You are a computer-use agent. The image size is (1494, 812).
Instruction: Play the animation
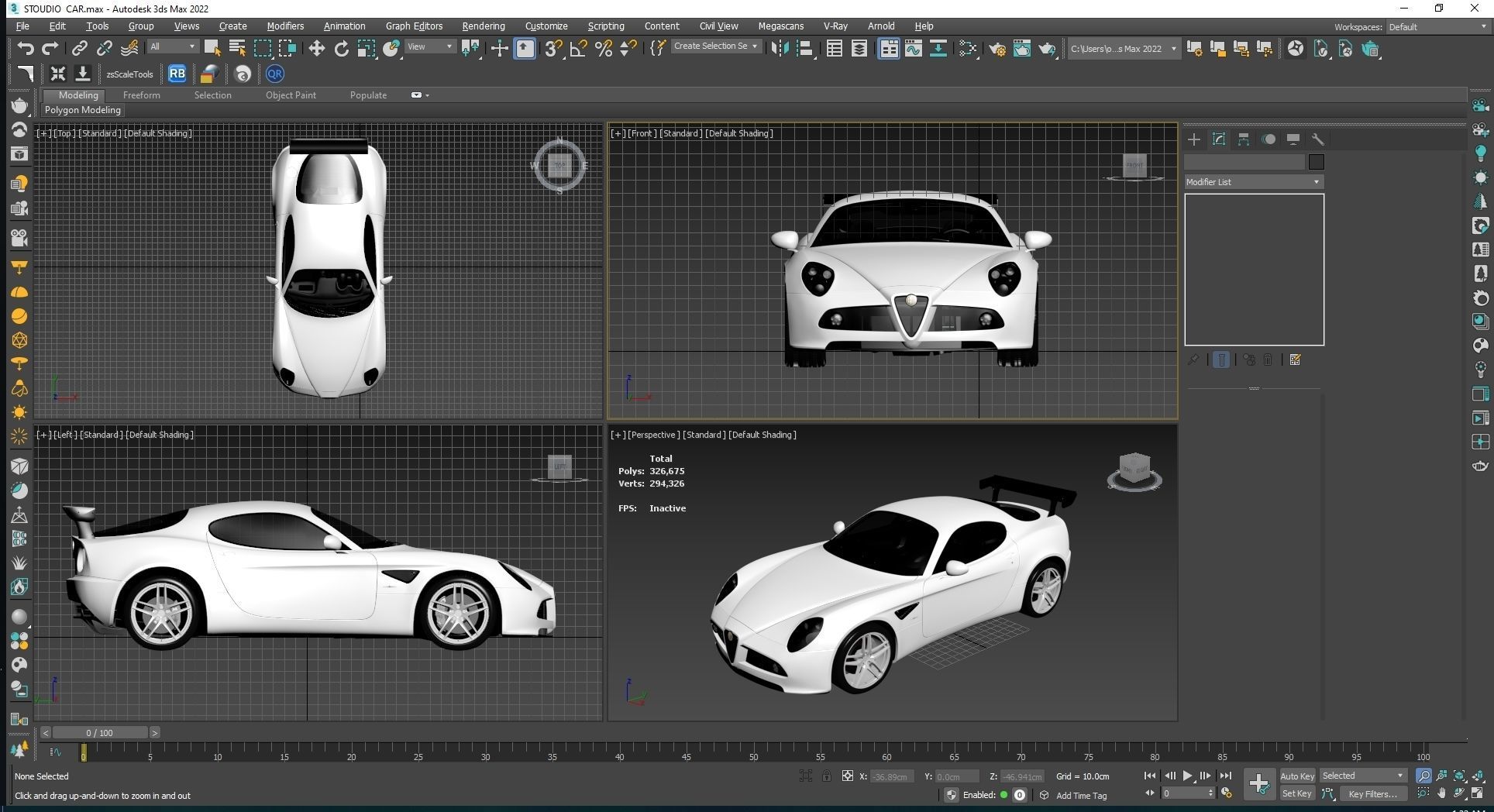pyautogui.click(x=1187, y=776)
